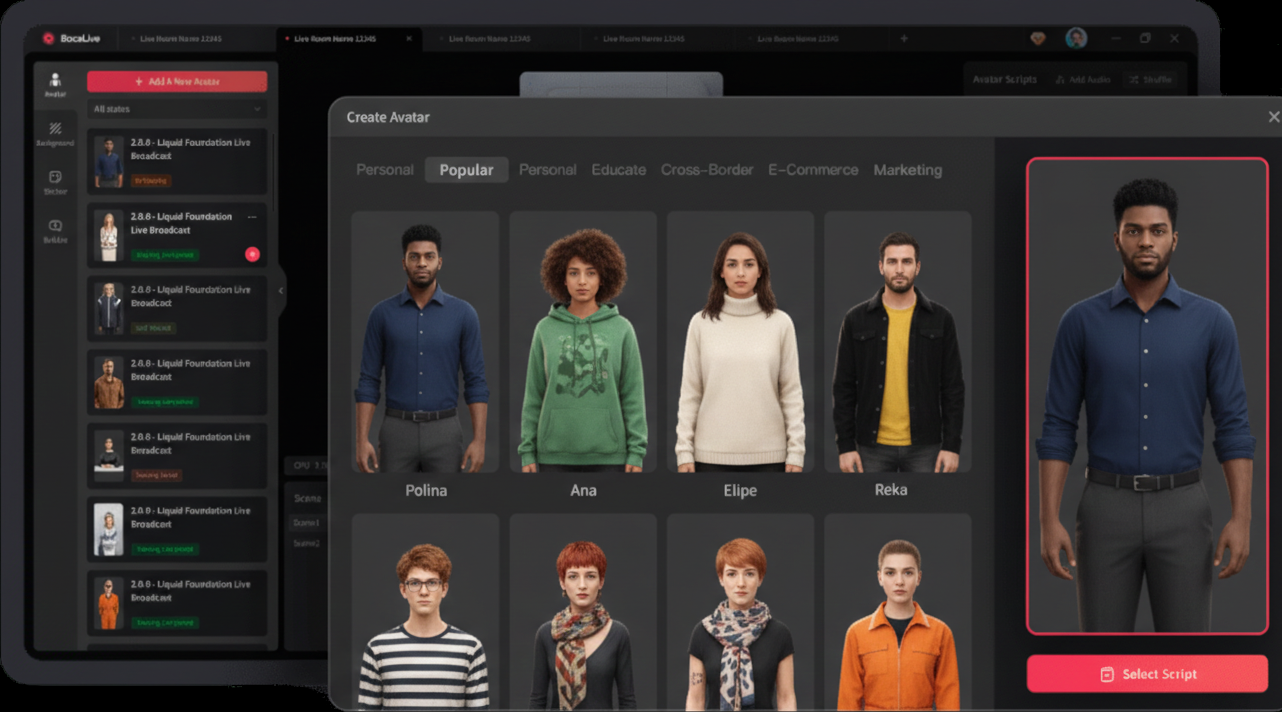The width and height of the screenshot is (1282, 712).
Task: Open the three-dot menu on the second broadcast entry
Action: (x=253, y=218)
